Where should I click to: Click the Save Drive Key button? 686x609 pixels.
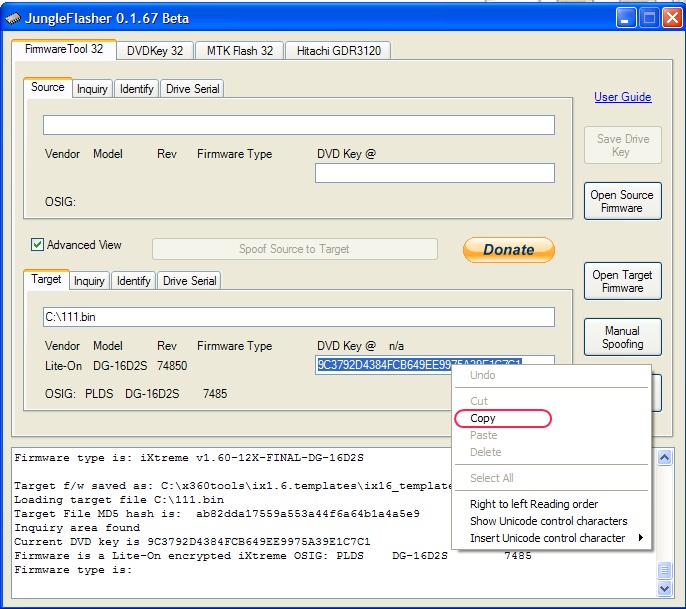(x=623, y=145)
